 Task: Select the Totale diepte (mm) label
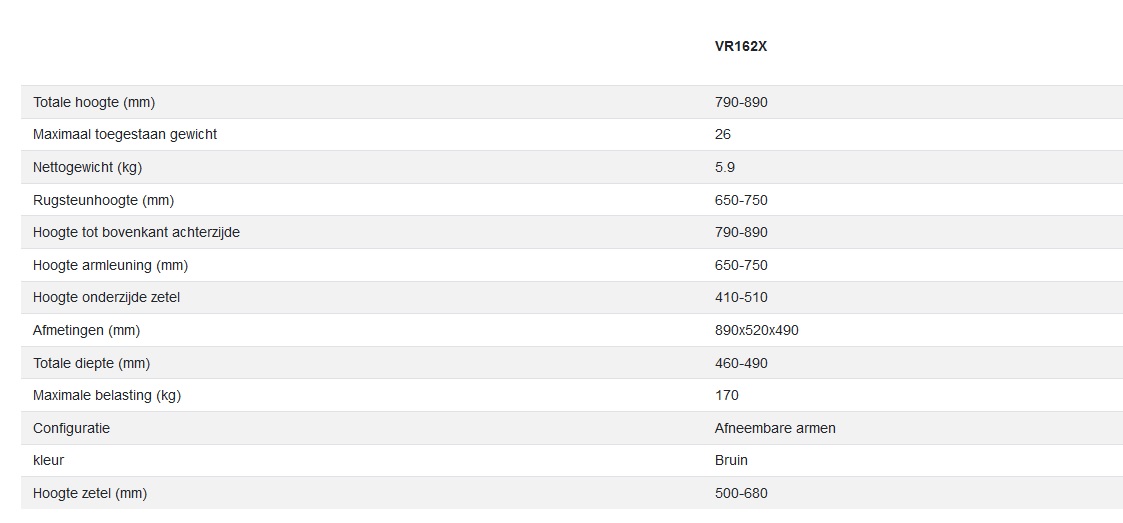[x=91, y=363]
